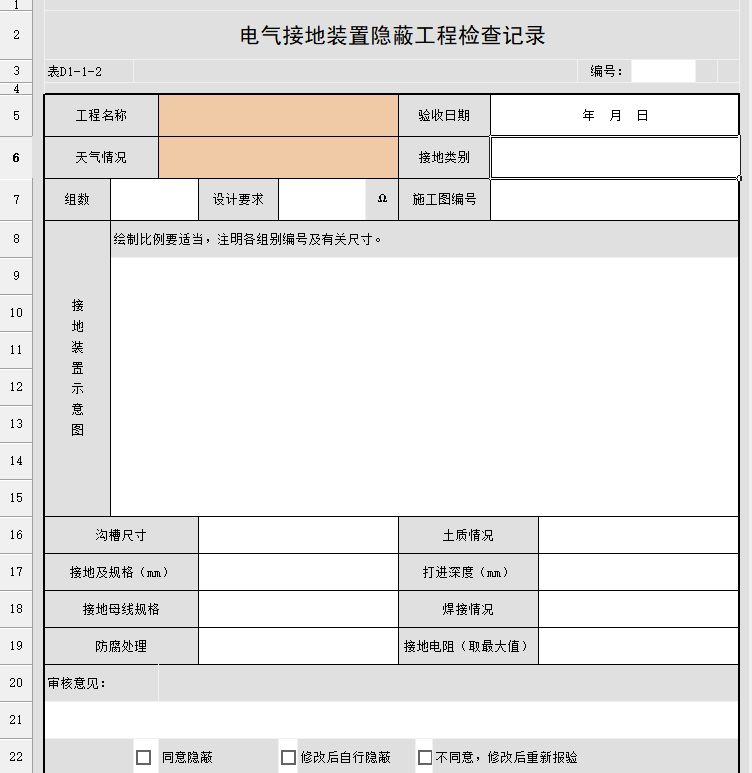752x773 pixels.
Task: Click the 打进深度（mm） value cell
Action: click(x=639, y=572)
